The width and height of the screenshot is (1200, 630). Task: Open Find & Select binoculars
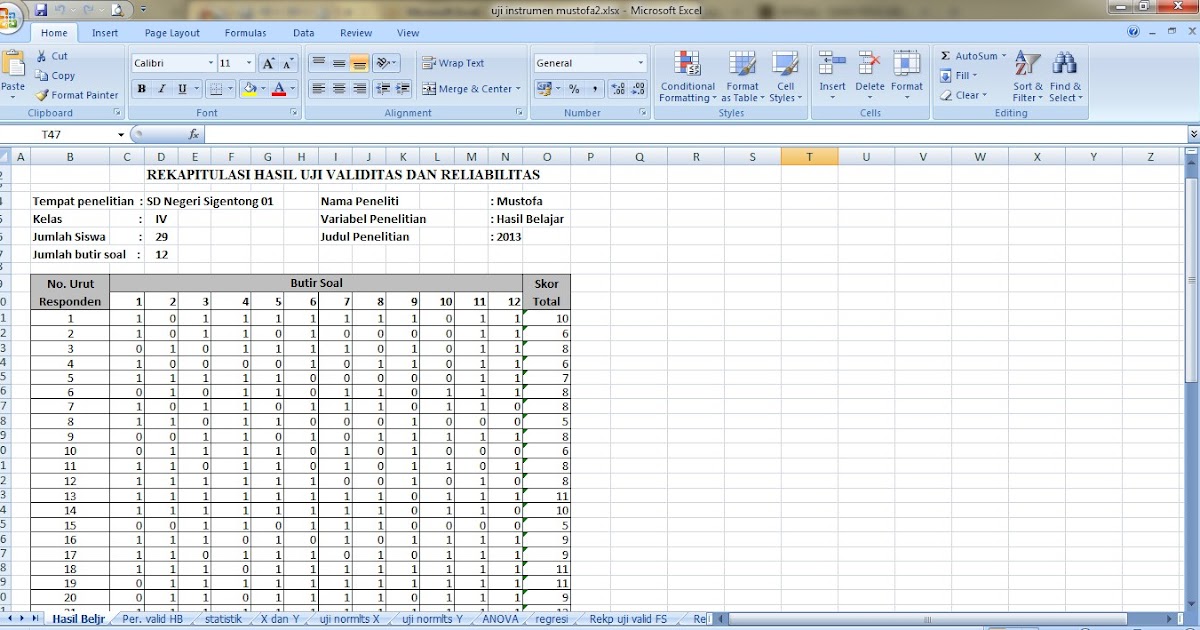tap(1065, 76)
